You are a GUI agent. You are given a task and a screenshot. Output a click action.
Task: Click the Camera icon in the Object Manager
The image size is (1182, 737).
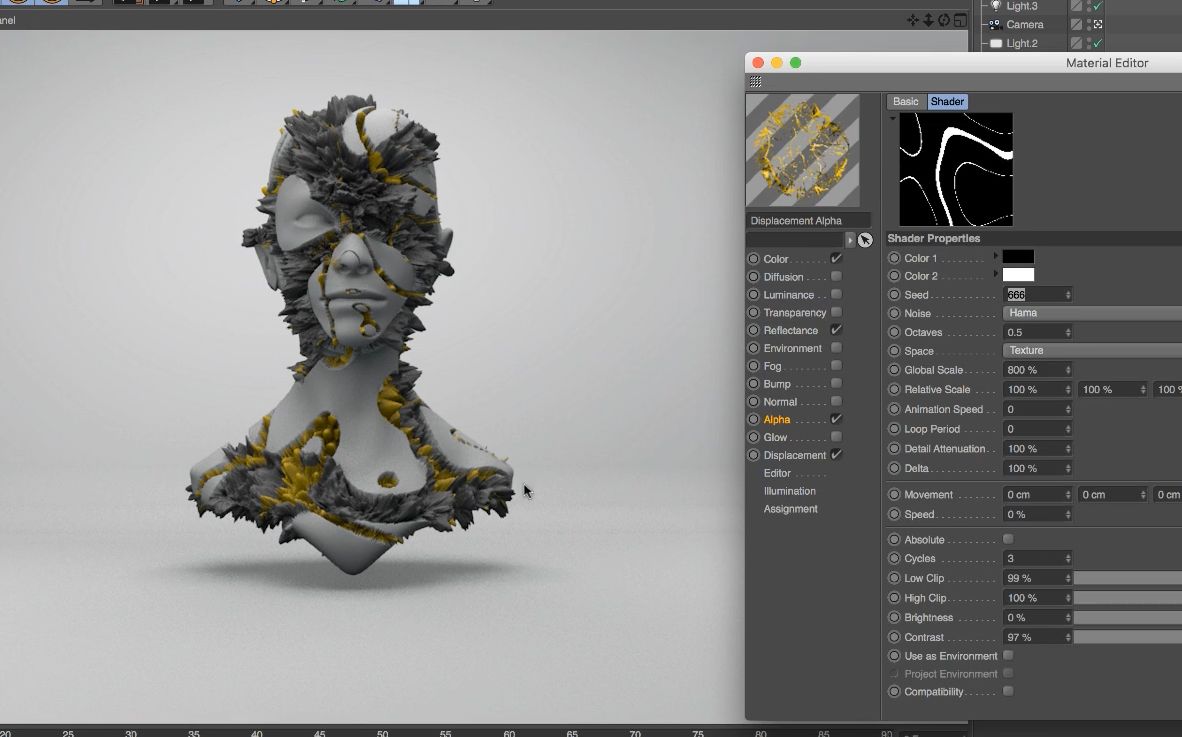point(996,24)
